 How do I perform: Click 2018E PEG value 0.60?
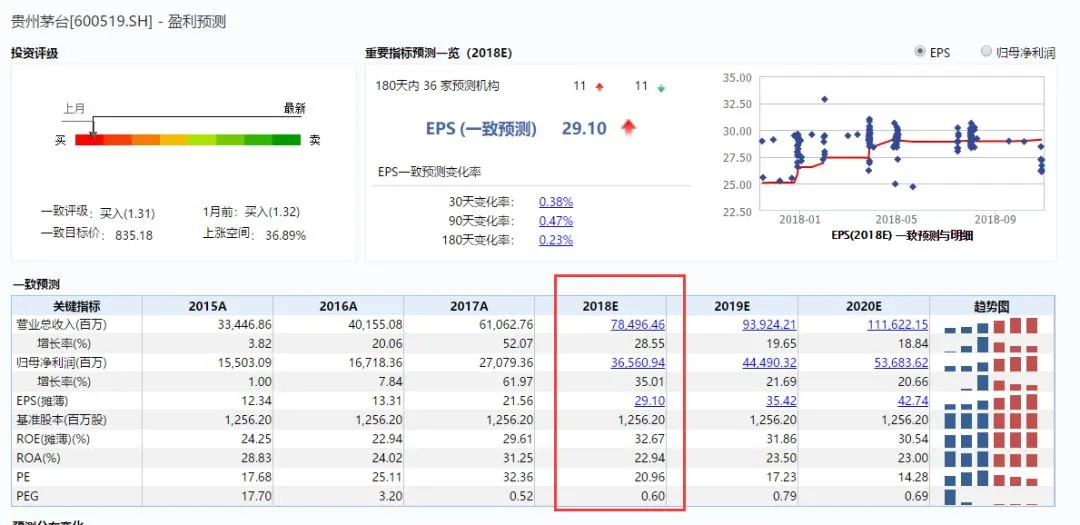(x=654, y=497)
